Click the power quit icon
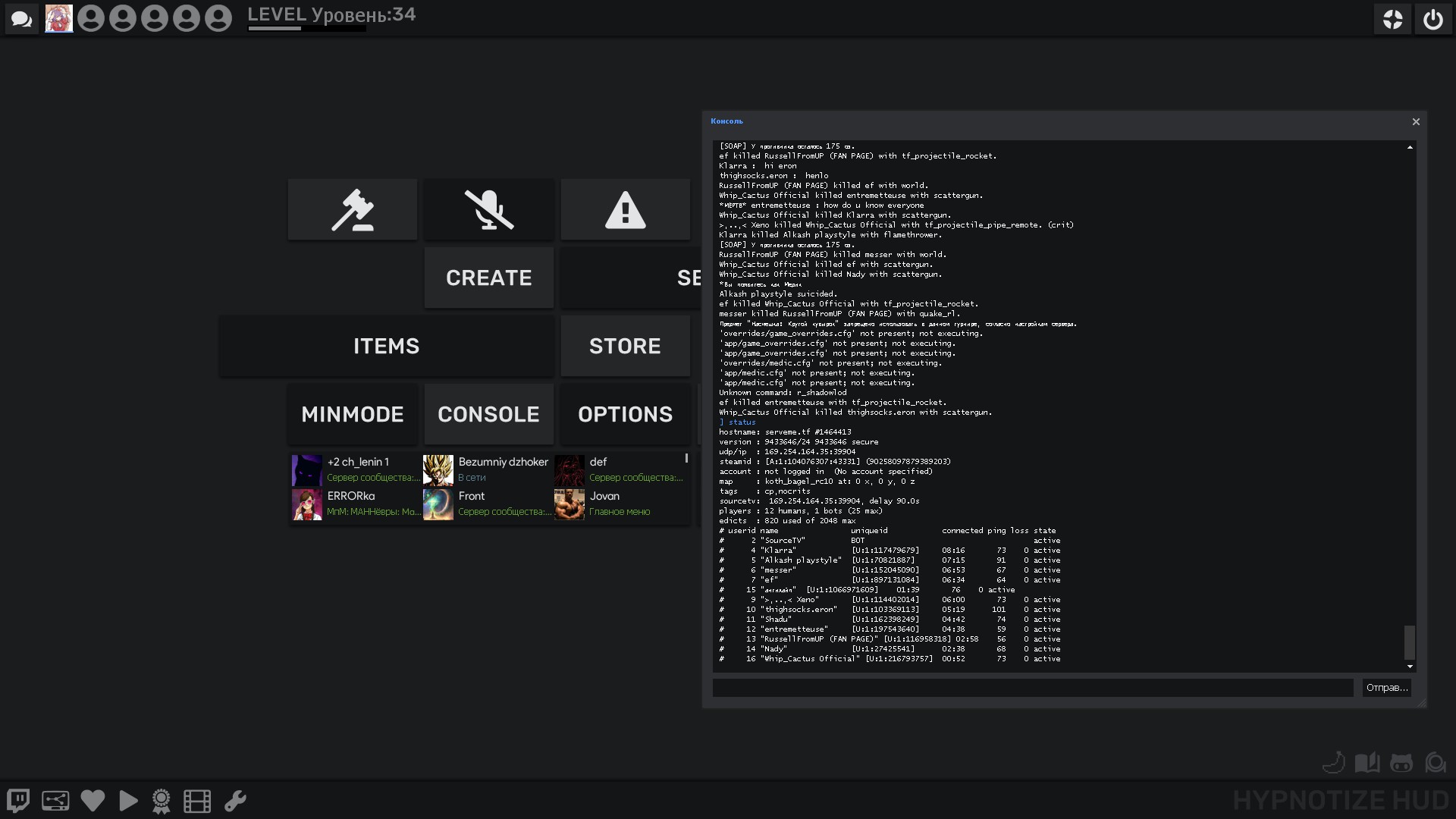The width and height of the screenshot is (1456, 819). click(x=1432, y=19)
